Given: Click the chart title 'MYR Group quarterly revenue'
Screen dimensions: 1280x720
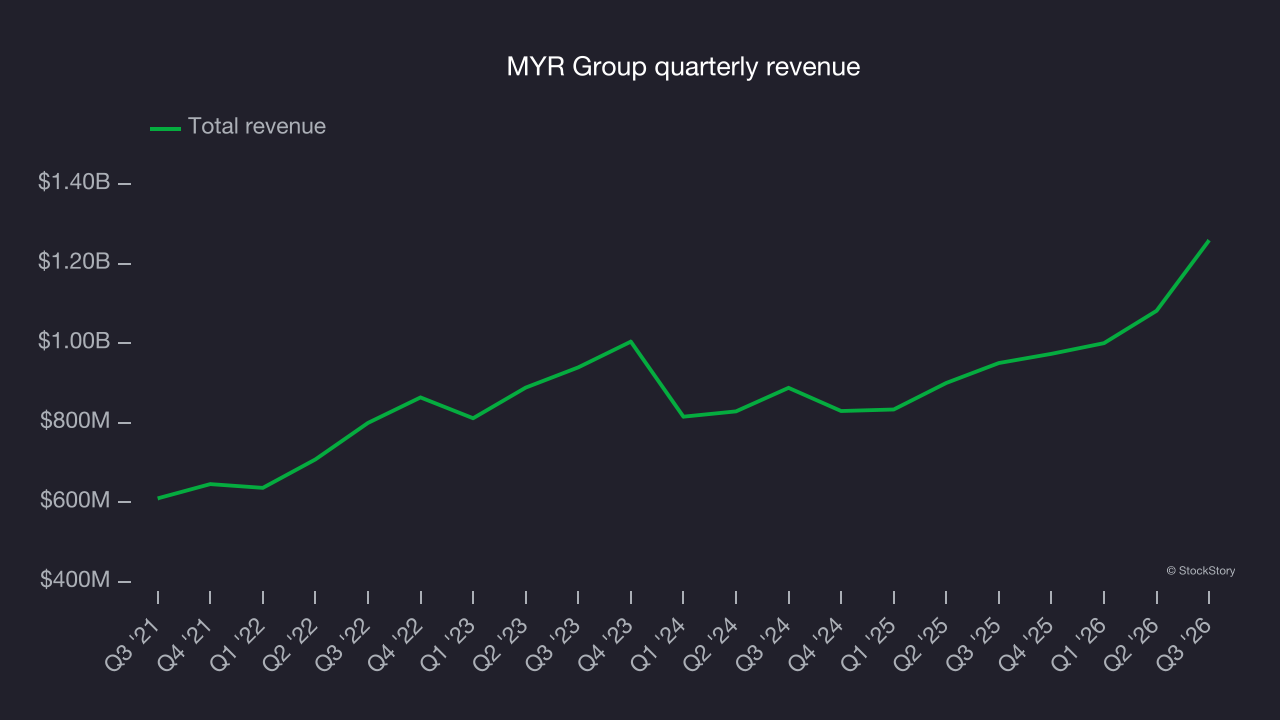Looking at the screenshot, I should coord(683,67).
